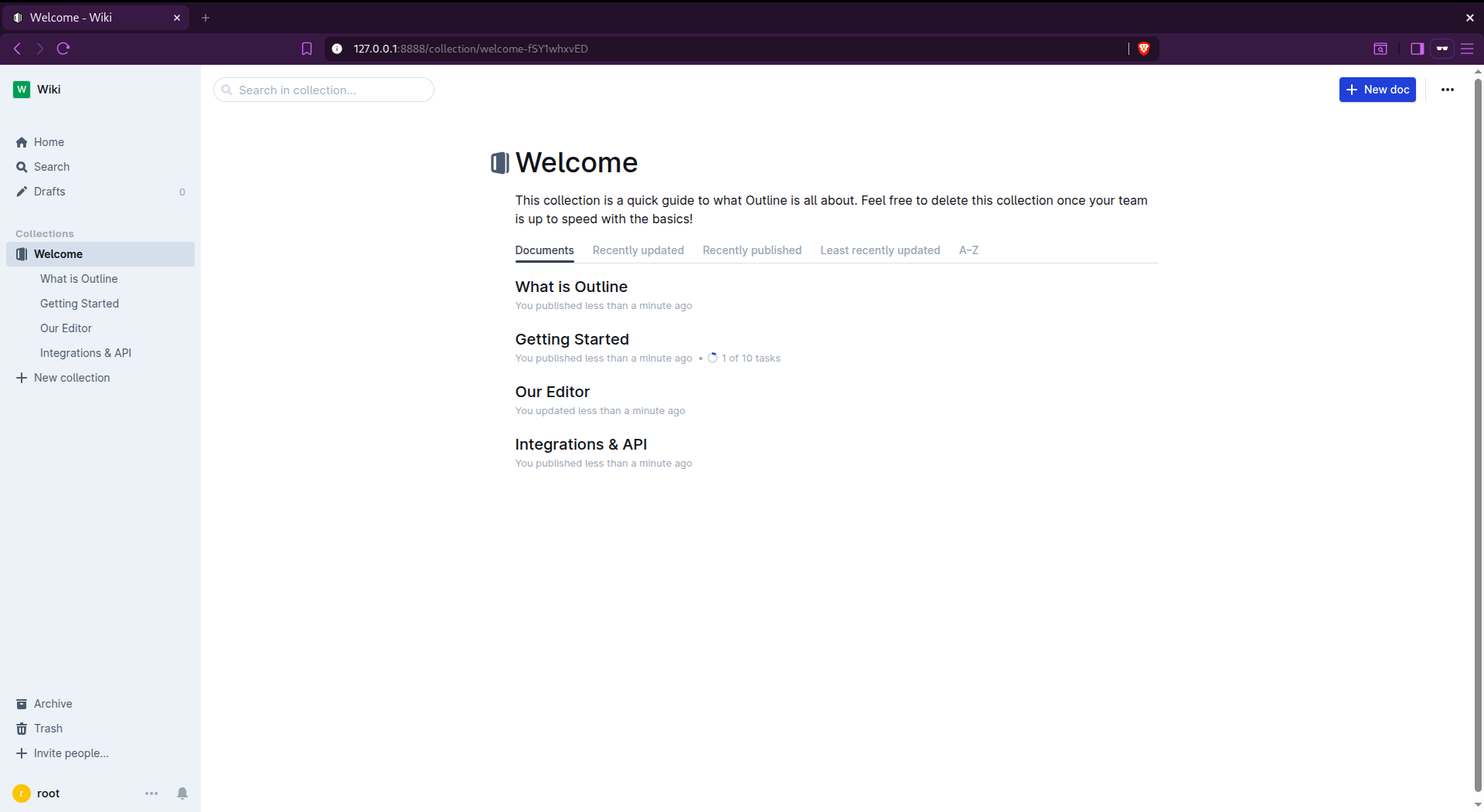Go forward in browser history
Screen dimensions: 1484x812
point(40,49)
